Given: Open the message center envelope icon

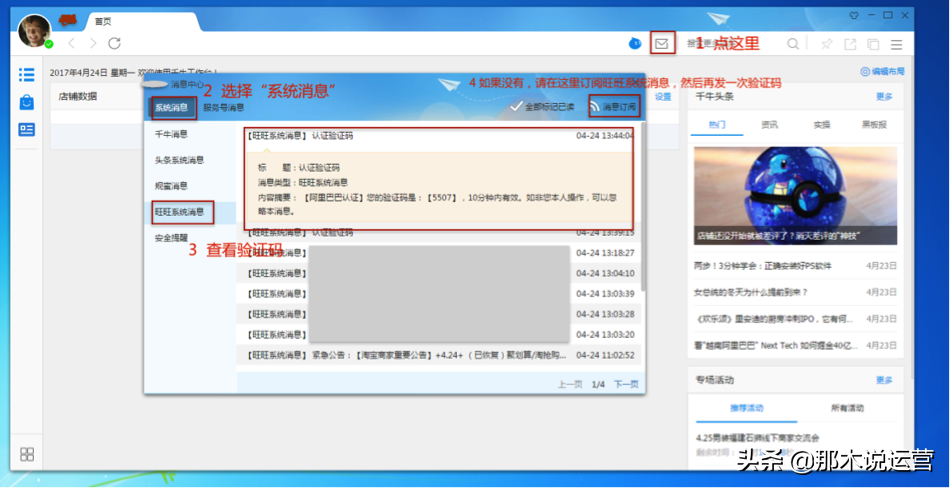Looking at the screenshot, I should coord(662,44).
